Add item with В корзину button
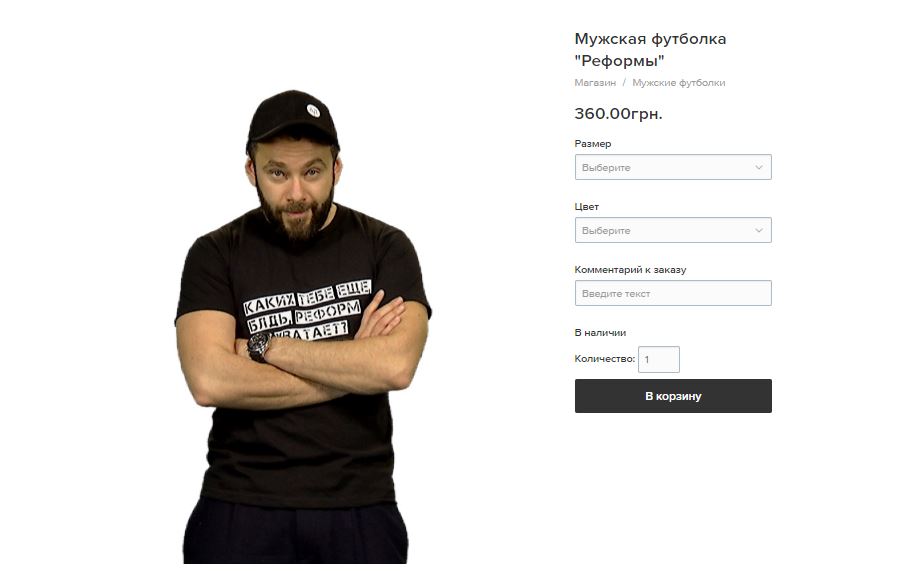 [673, 396]
